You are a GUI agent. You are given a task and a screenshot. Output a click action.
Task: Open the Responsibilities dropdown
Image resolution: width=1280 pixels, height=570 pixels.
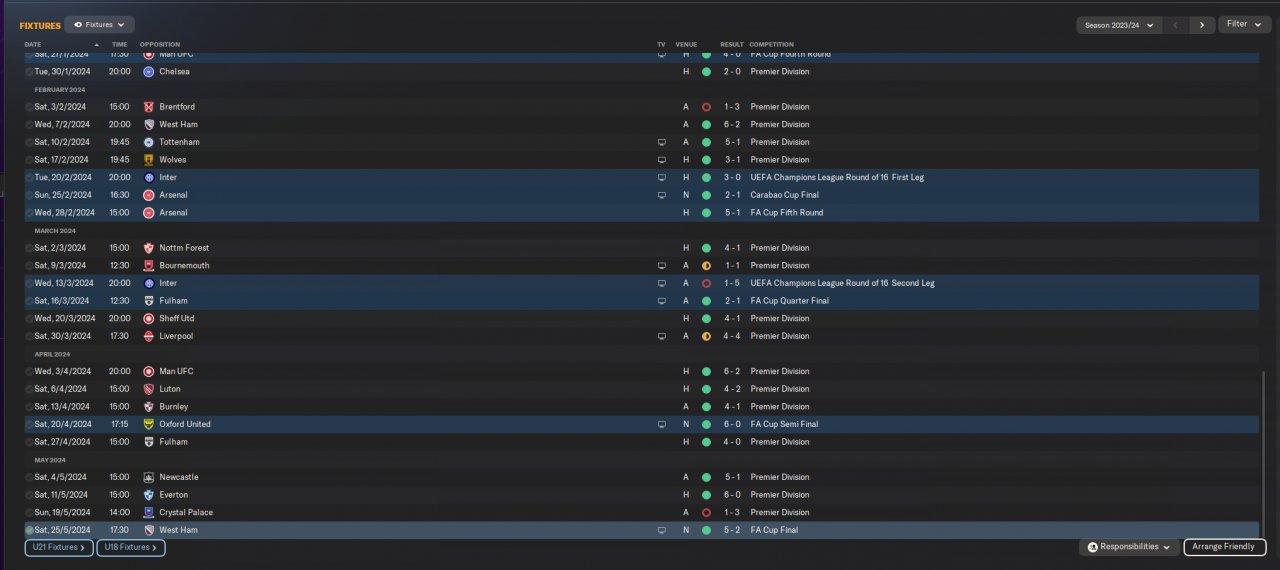[1128, 547]
